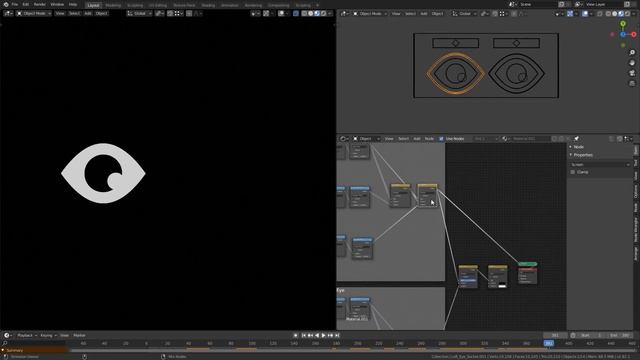Collapse the Node panel in sidebar
The height and width of the screenshot is (360, 640).
pyautogui.click(x=578, y=147)
